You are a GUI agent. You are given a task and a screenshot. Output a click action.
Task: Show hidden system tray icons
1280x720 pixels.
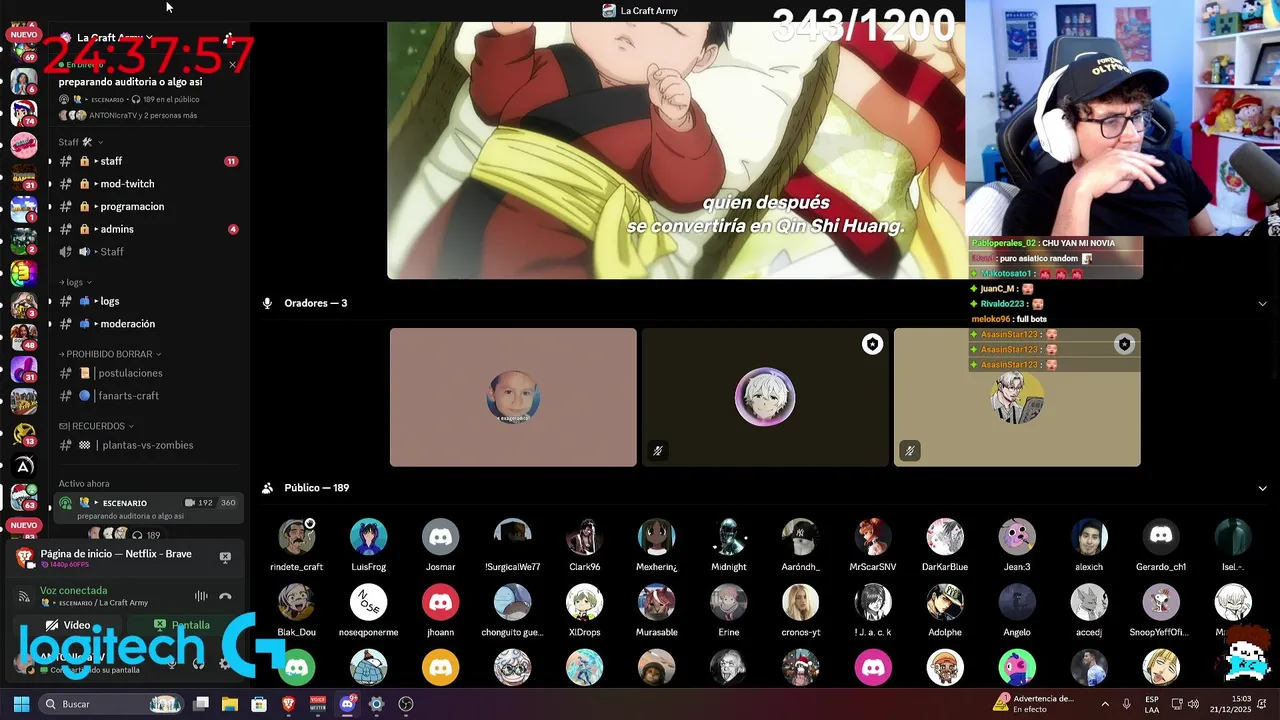(1105, 704)
